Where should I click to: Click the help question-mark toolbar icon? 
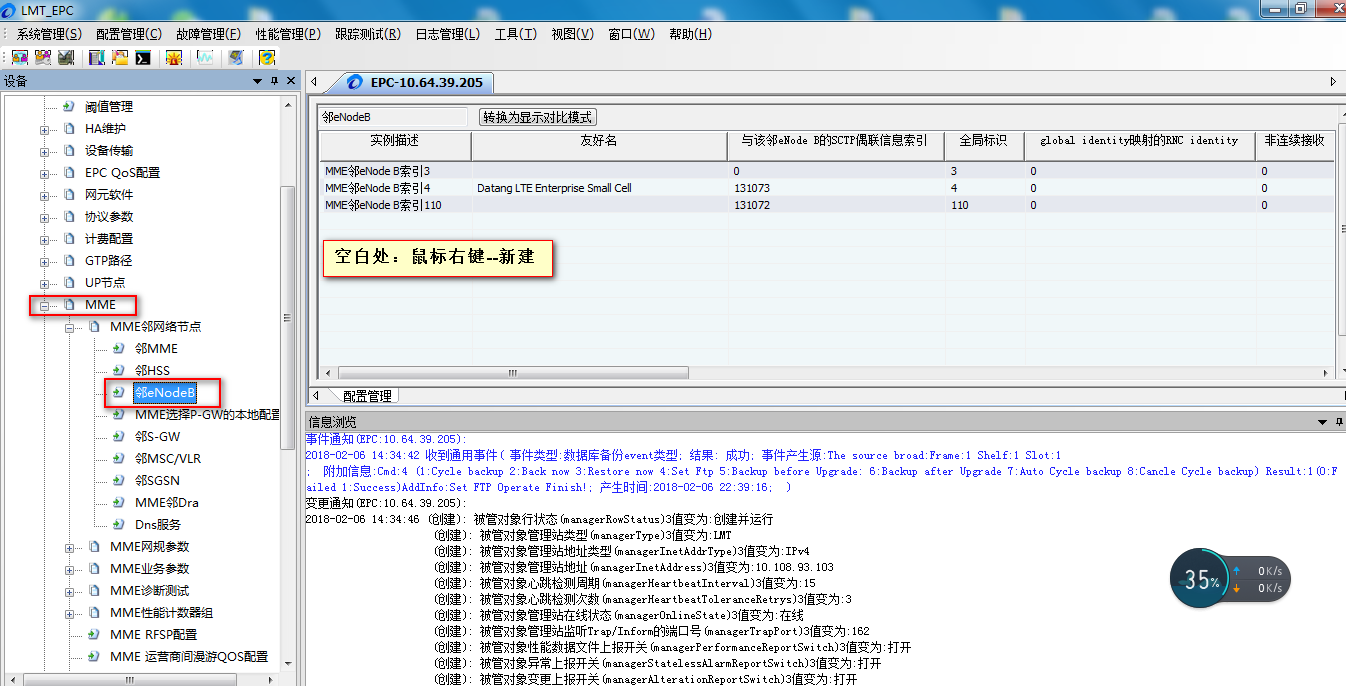tap(266, 58)
